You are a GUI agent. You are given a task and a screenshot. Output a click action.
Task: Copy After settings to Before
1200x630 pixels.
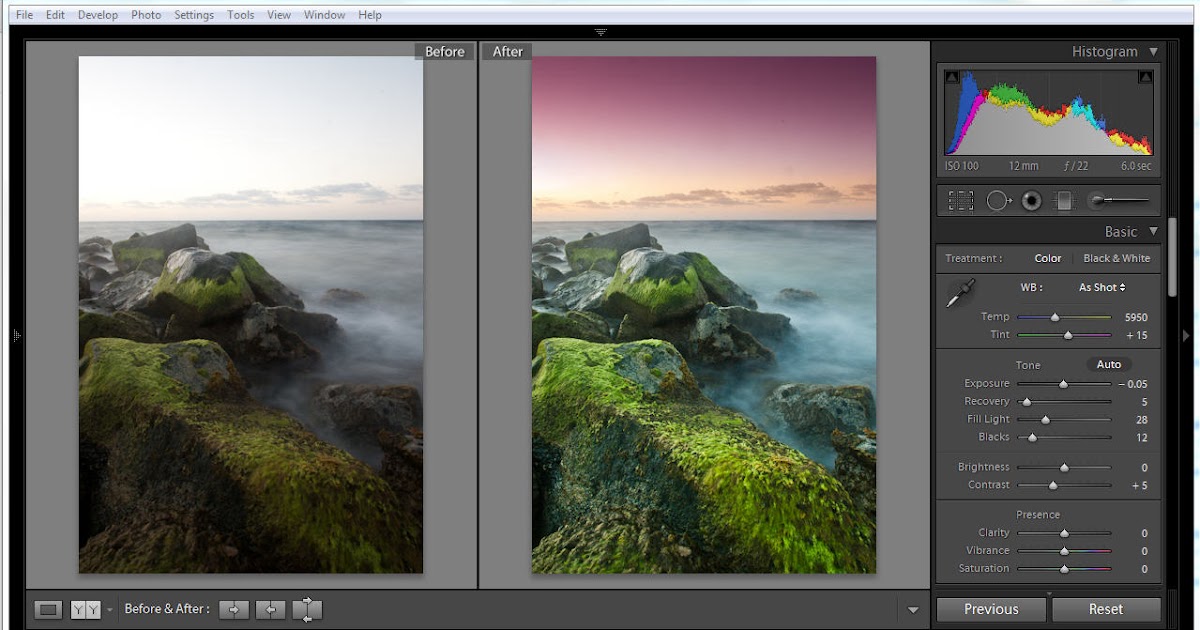270,609
